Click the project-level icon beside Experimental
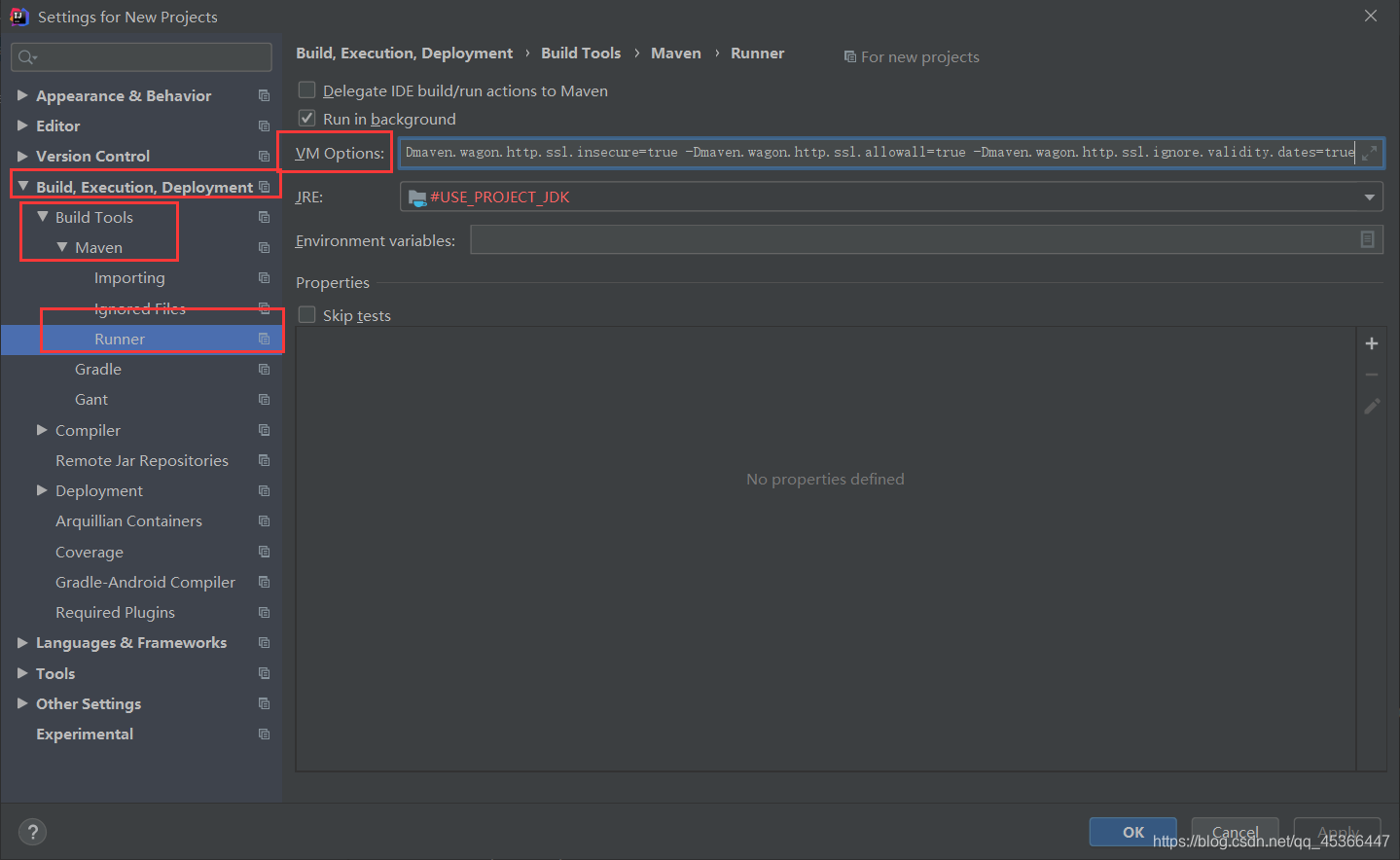Image resolution: width=1400 pixels, height=860 pixels. click(x=264, y=734)
